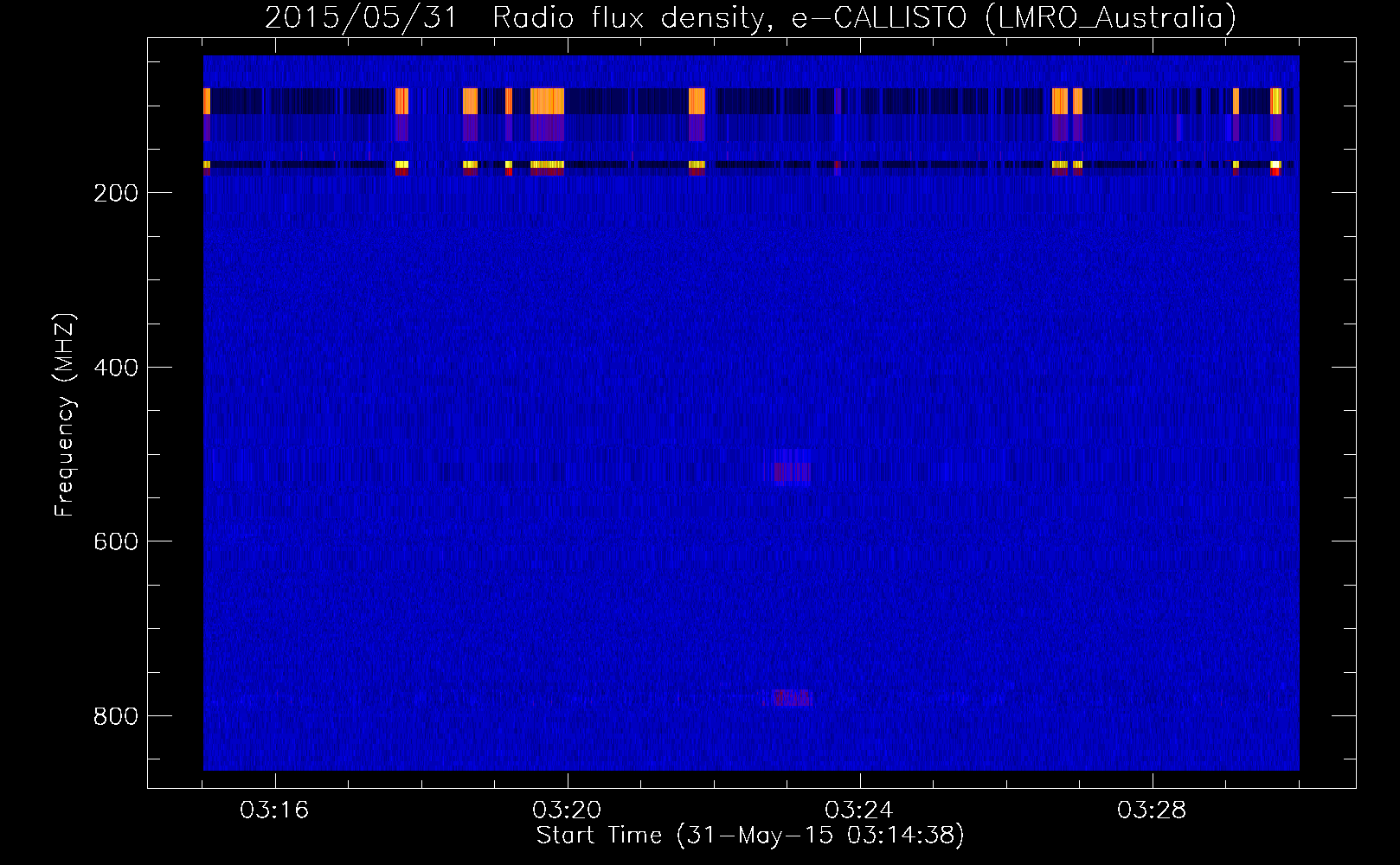
Task: Click the 600 frequency tick label
Action: tap(116, 541)
